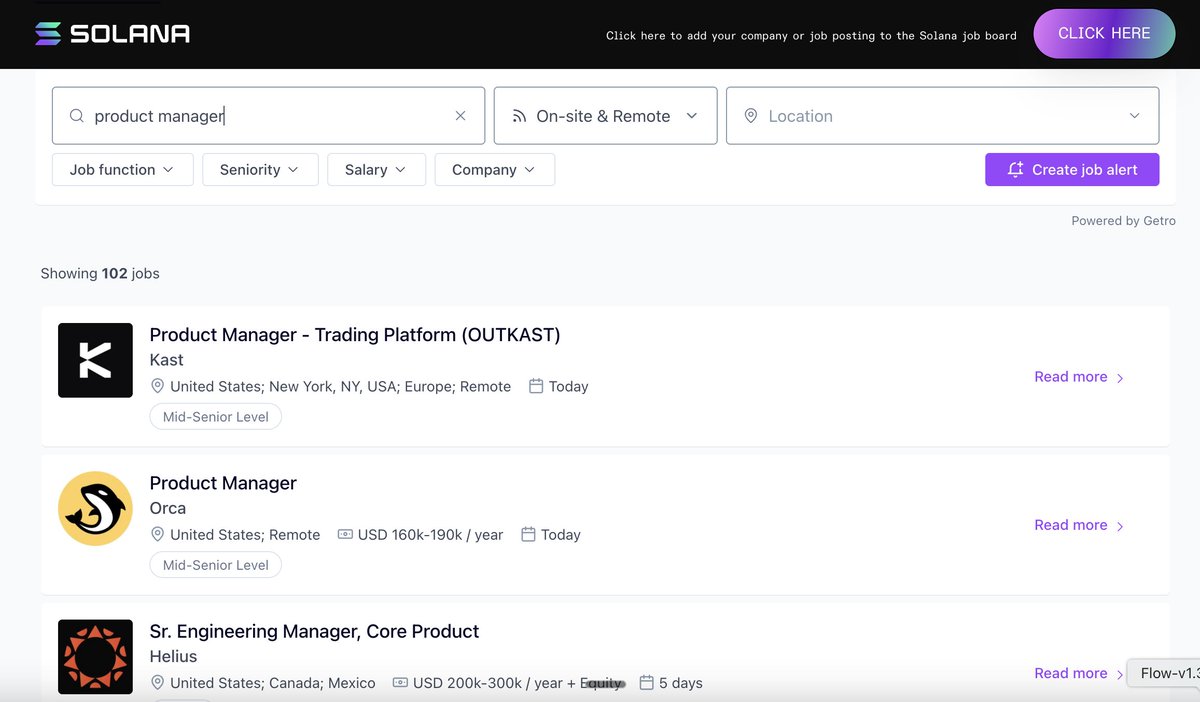Read more about the Helius job
This screenshot has width=1200, height=702.
(1079, 673)
